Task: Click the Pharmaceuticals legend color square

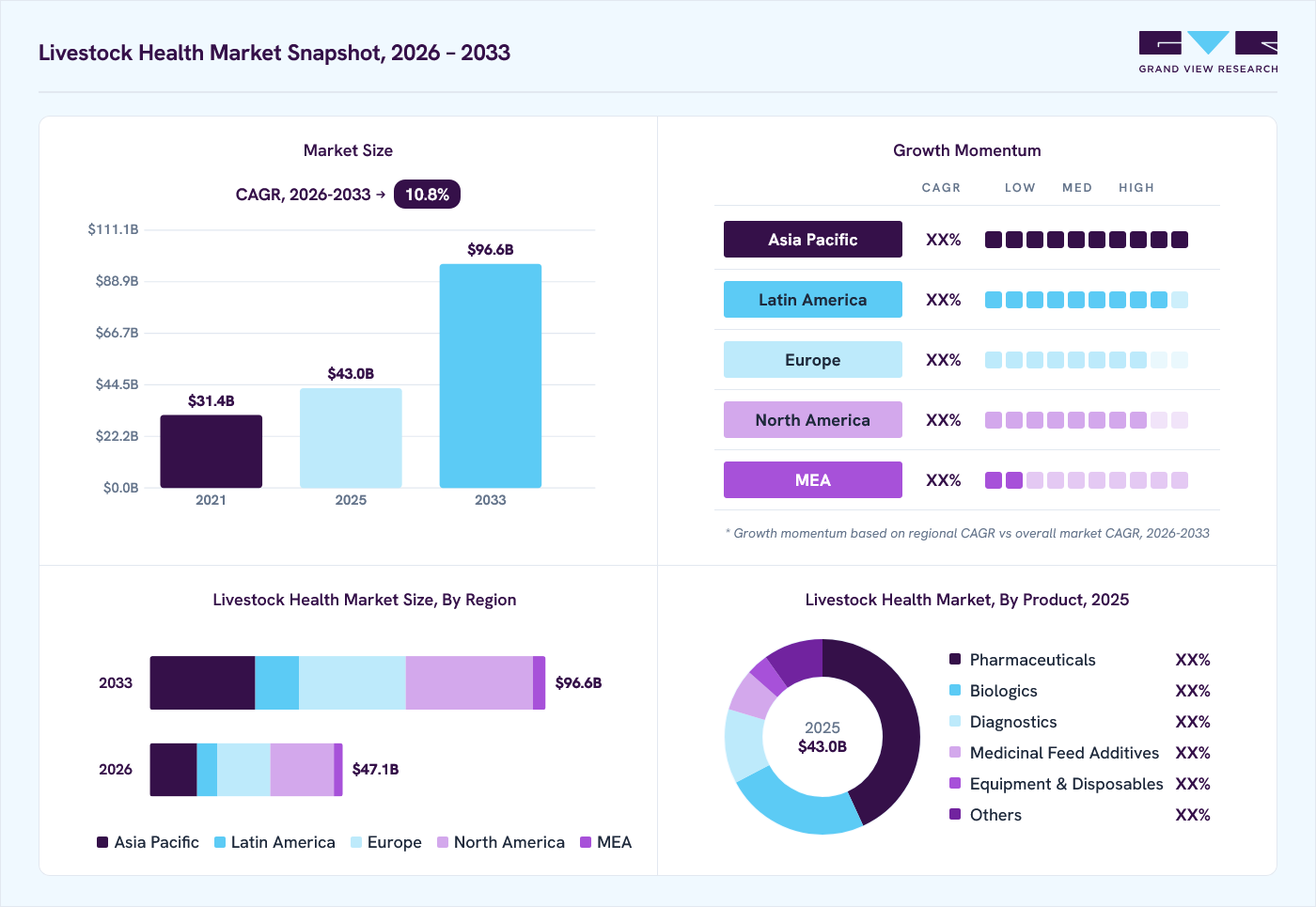Action: [x=955, y=660]
